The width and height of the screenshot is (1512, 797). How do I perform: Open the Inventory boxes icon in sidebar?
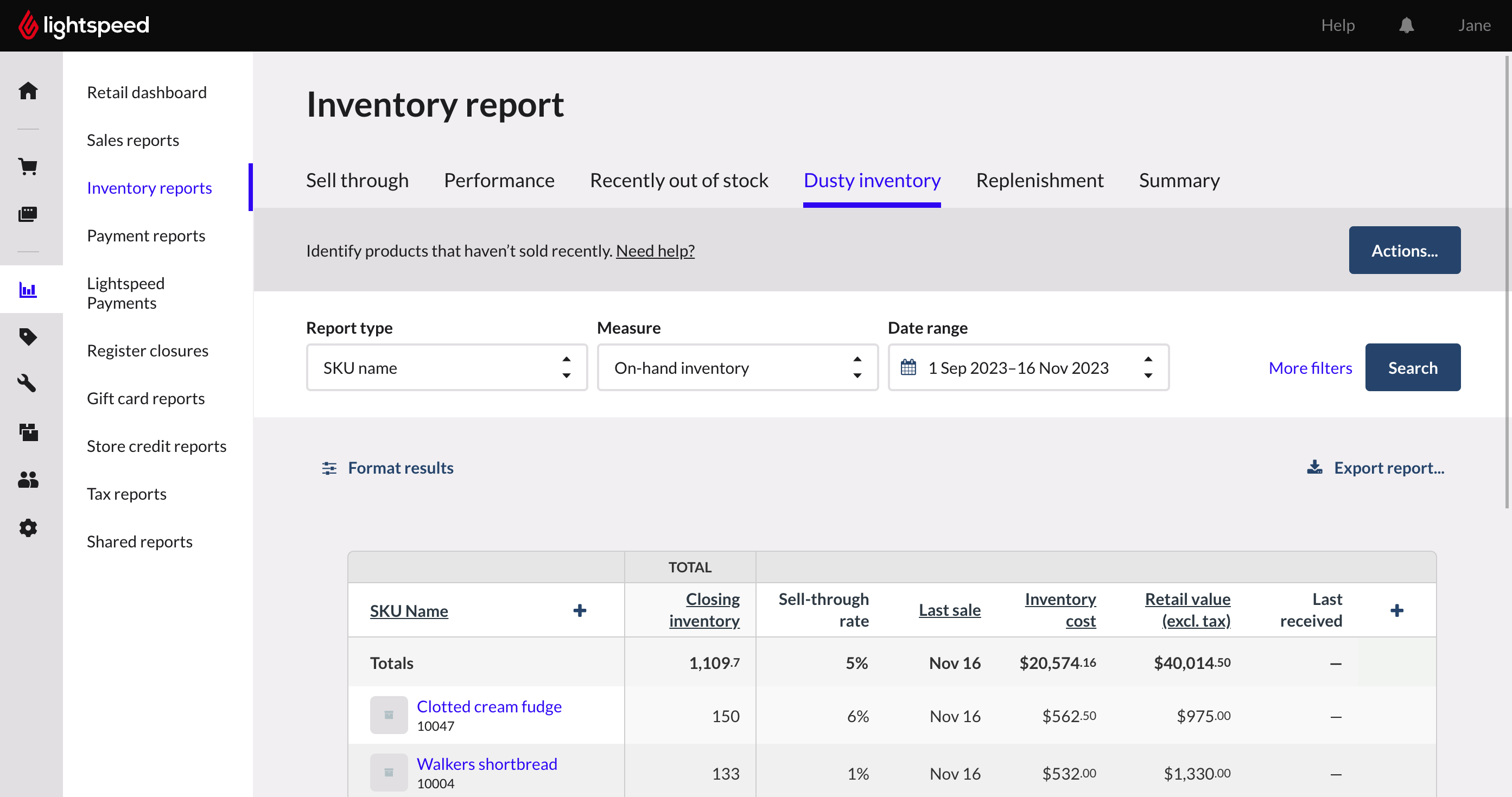[28, 432]
